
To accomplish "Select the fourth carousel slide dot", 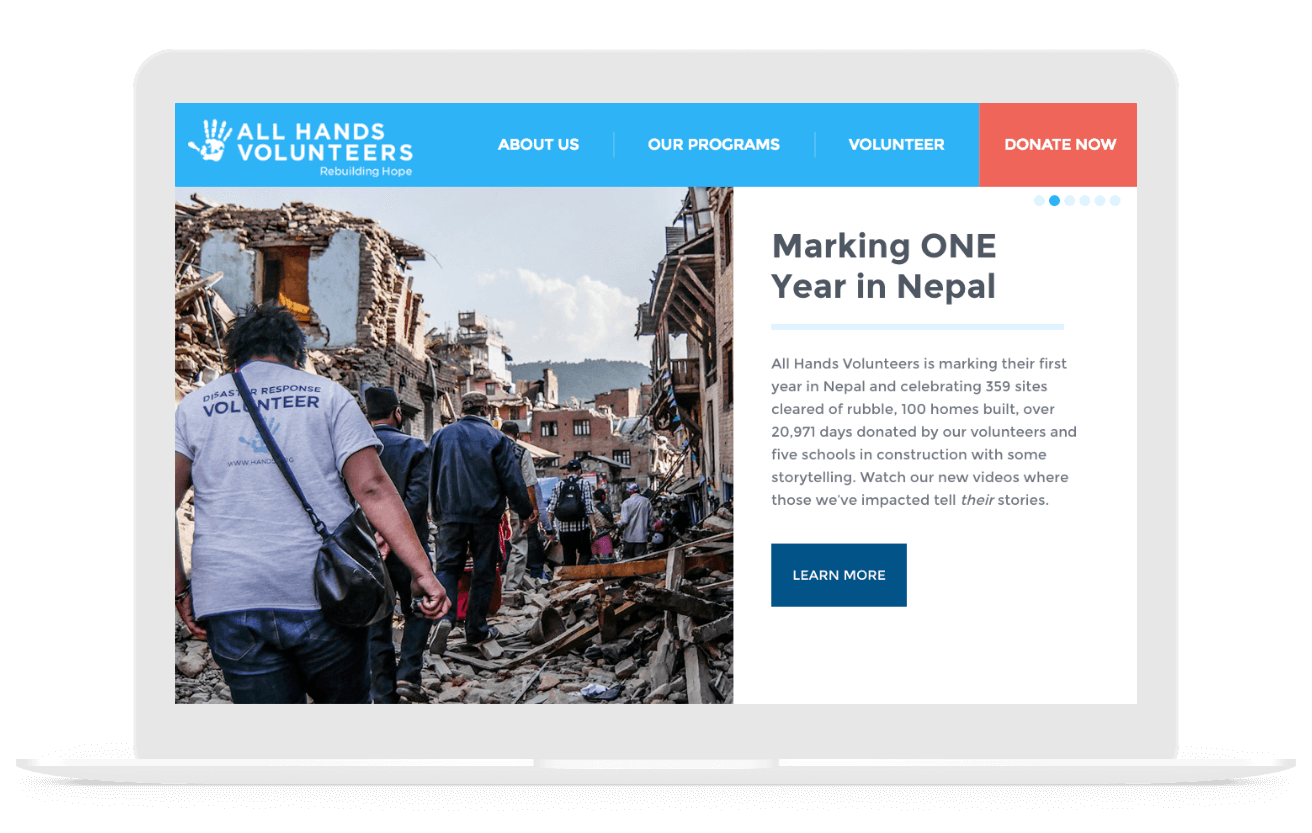I will point(1084,201).
